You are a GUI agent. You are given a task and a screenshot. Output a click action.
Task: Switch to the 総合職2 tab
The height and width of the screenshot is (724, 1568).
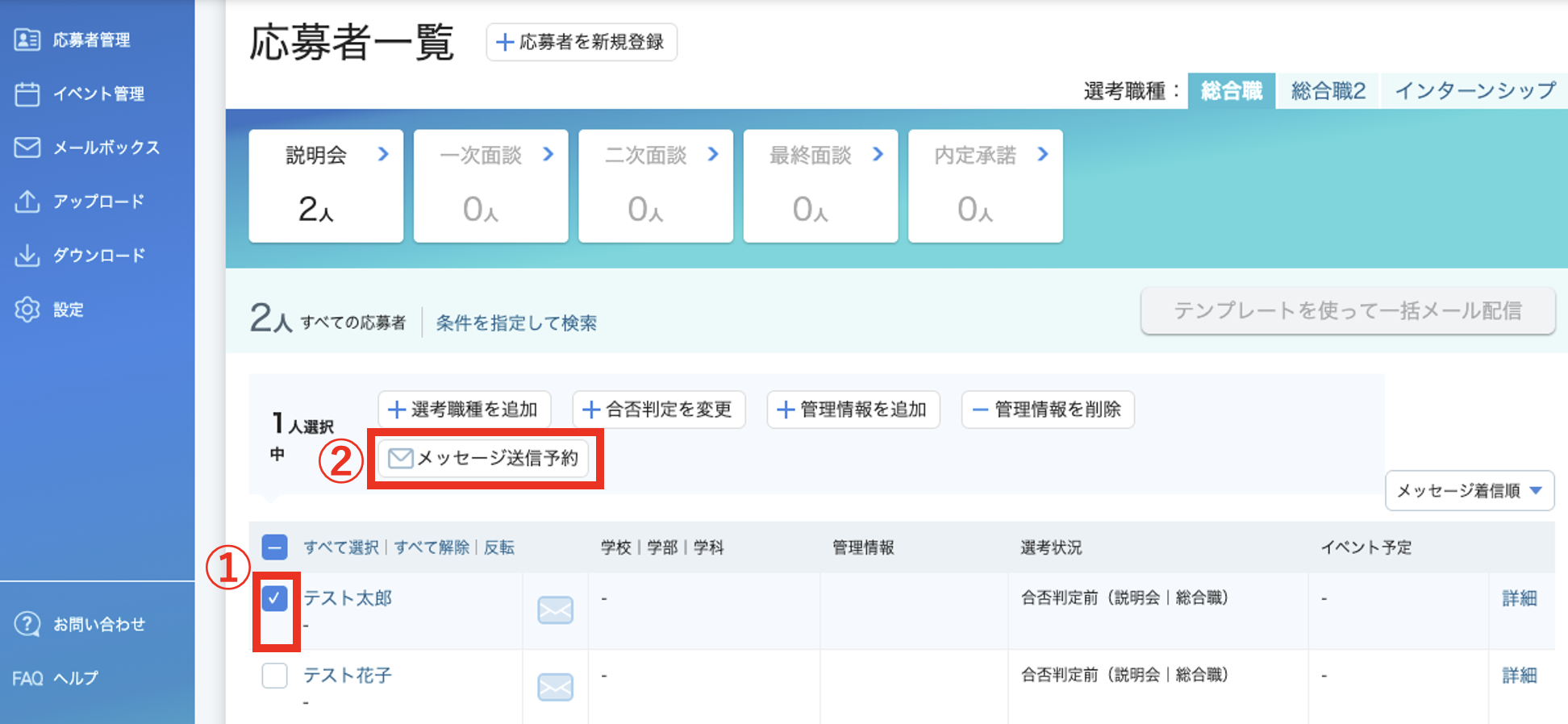point(1328,90)
